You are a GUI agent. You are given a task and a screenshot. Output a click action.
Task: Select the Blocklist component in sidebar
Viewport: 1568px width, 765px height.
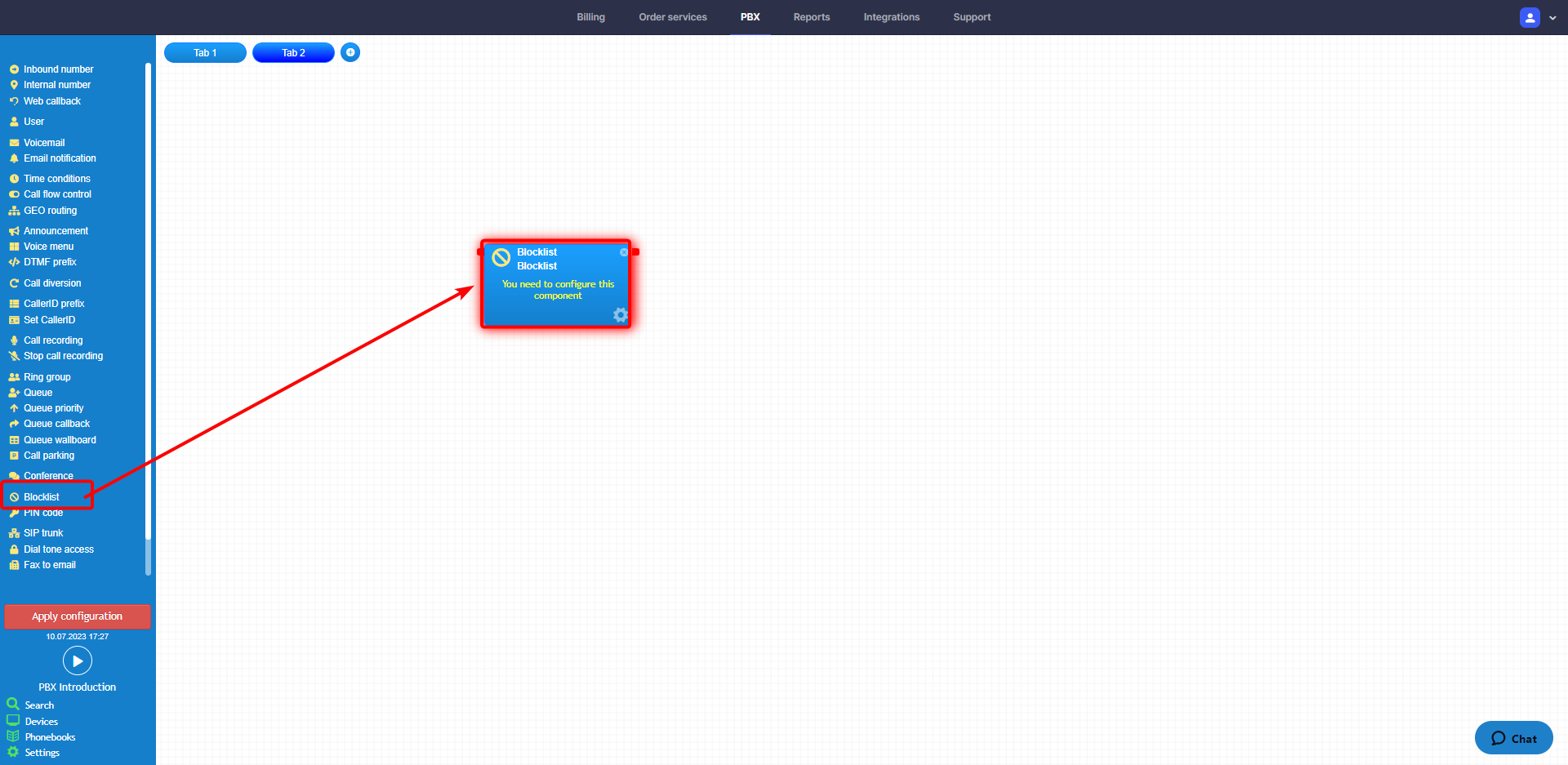pyautogui.click(x=41, y=497)
